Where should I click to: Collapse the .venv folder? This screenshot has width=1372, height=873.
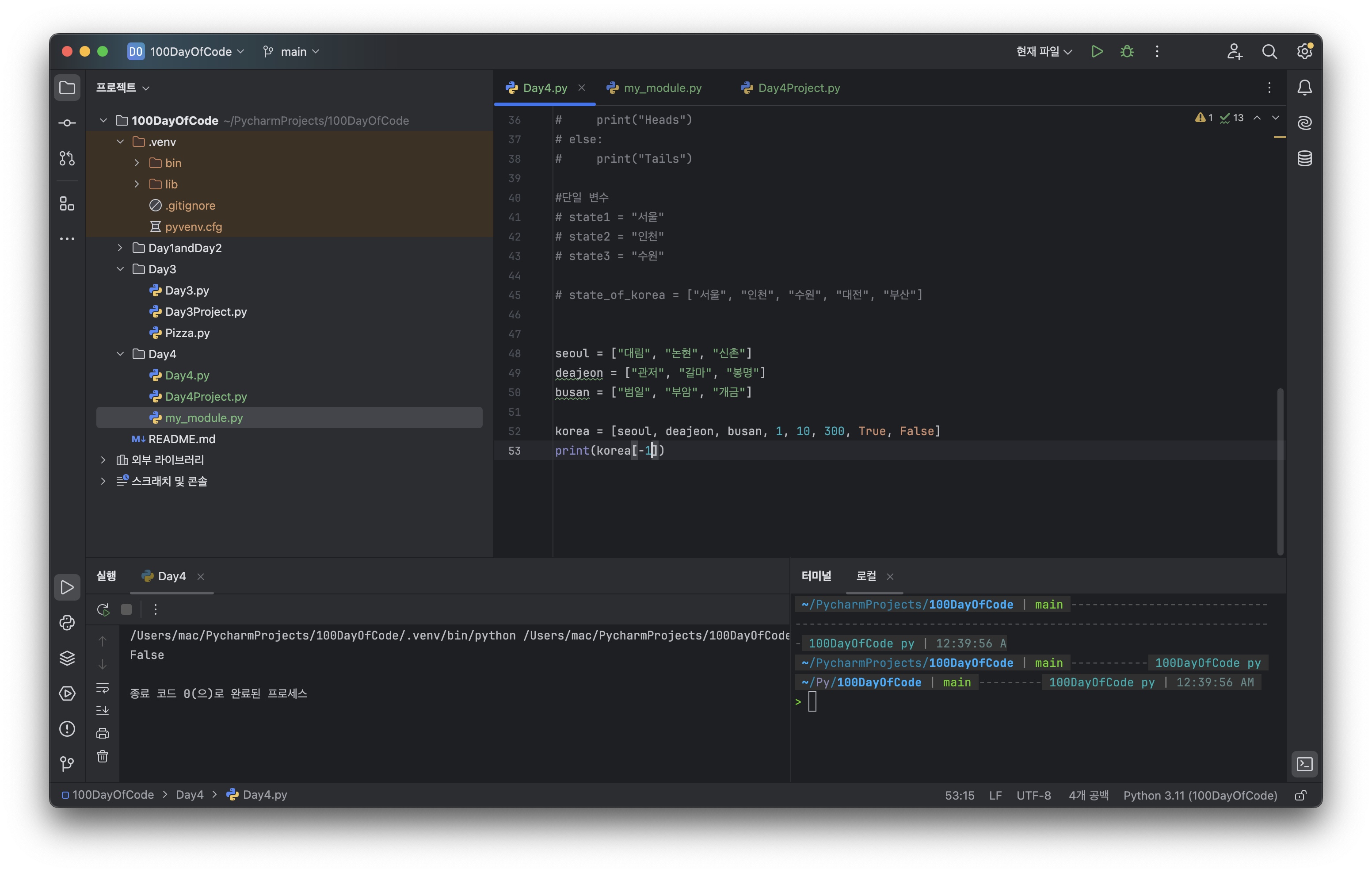[x=120, y=142]
